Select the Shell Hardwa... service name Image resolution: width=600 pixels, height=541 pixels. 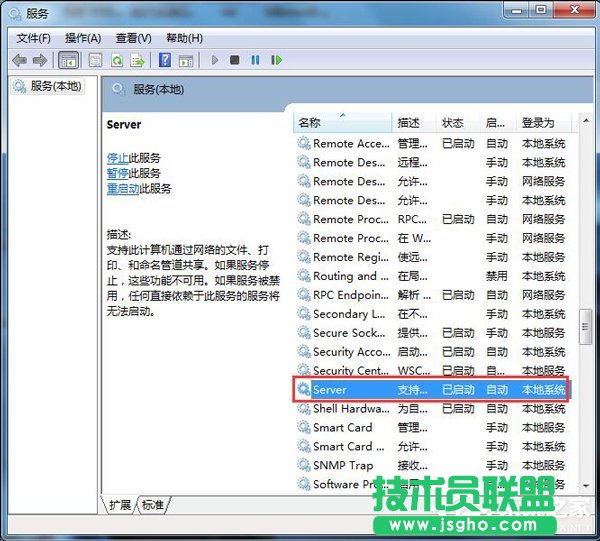351,409
